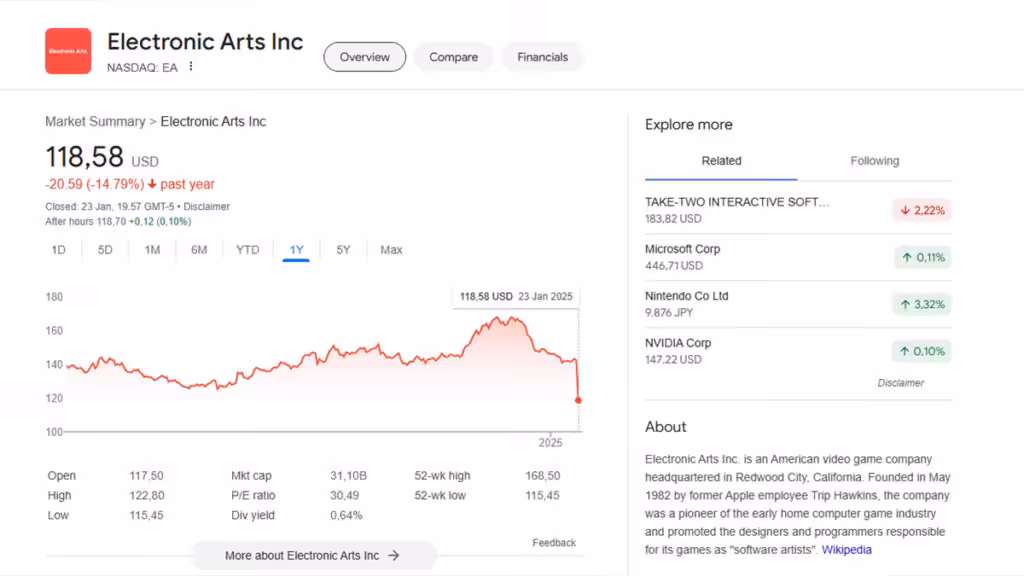Click Take-Two's red down-arrow percentage badge
The height and width of the screenshot is (576, 1024).
[x=920, y=210]
